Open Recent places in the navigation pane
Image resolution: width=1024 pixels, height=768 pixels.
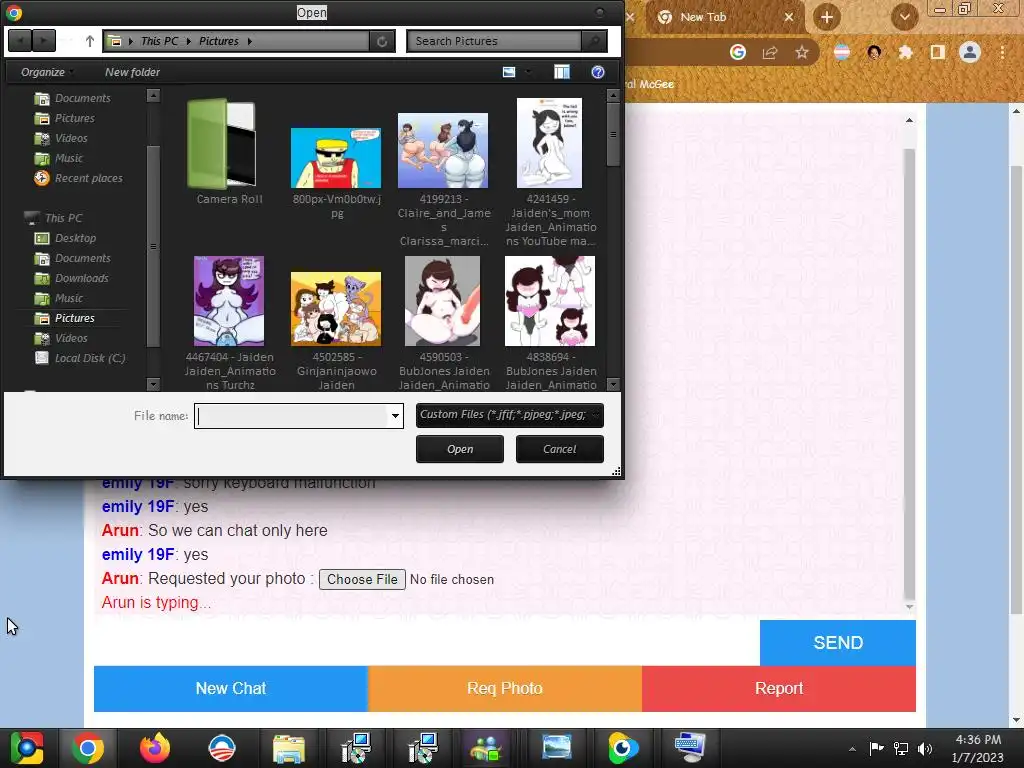point(79,178)
